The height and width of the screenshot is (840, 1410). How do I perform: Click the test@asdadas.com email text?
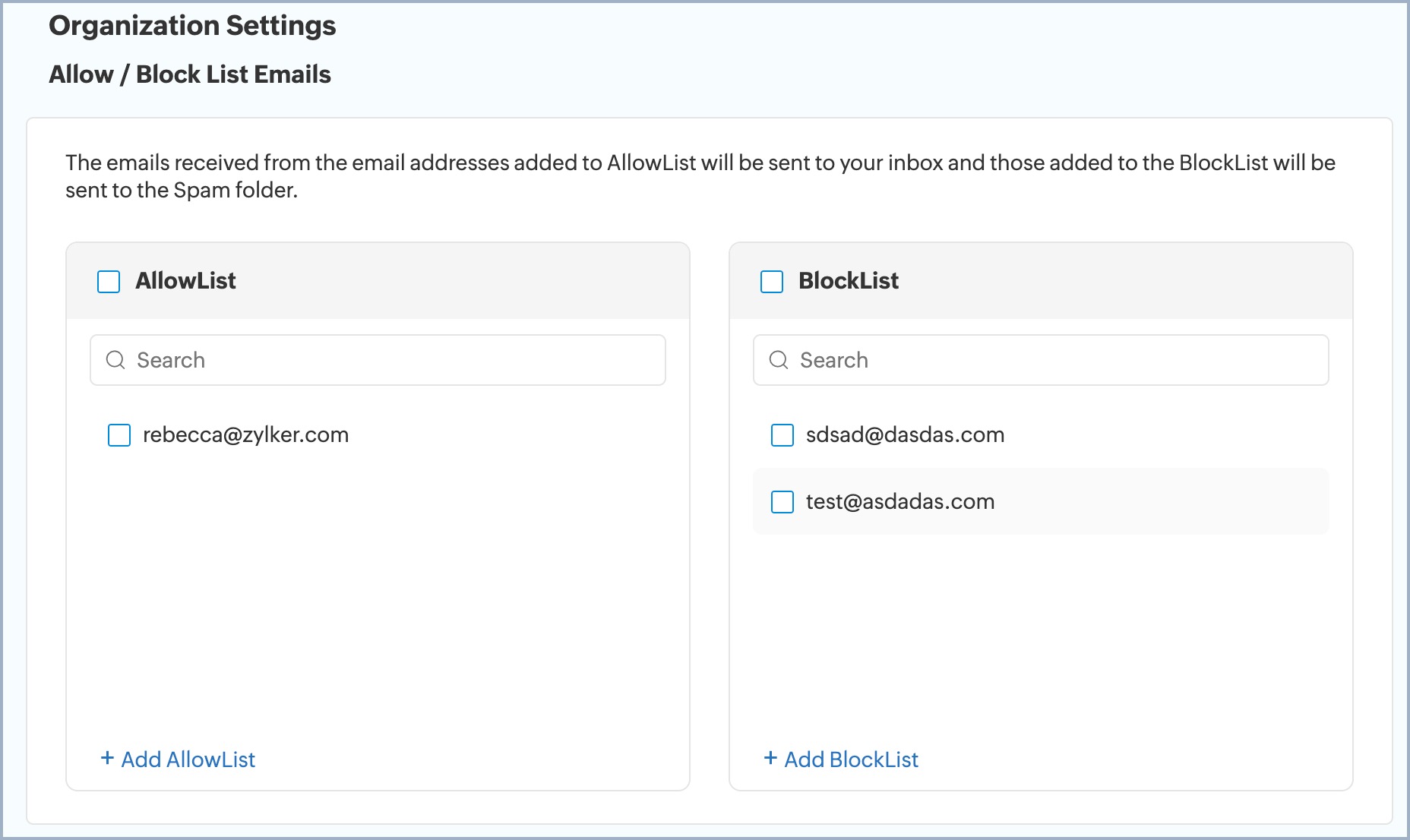point(900,502)
